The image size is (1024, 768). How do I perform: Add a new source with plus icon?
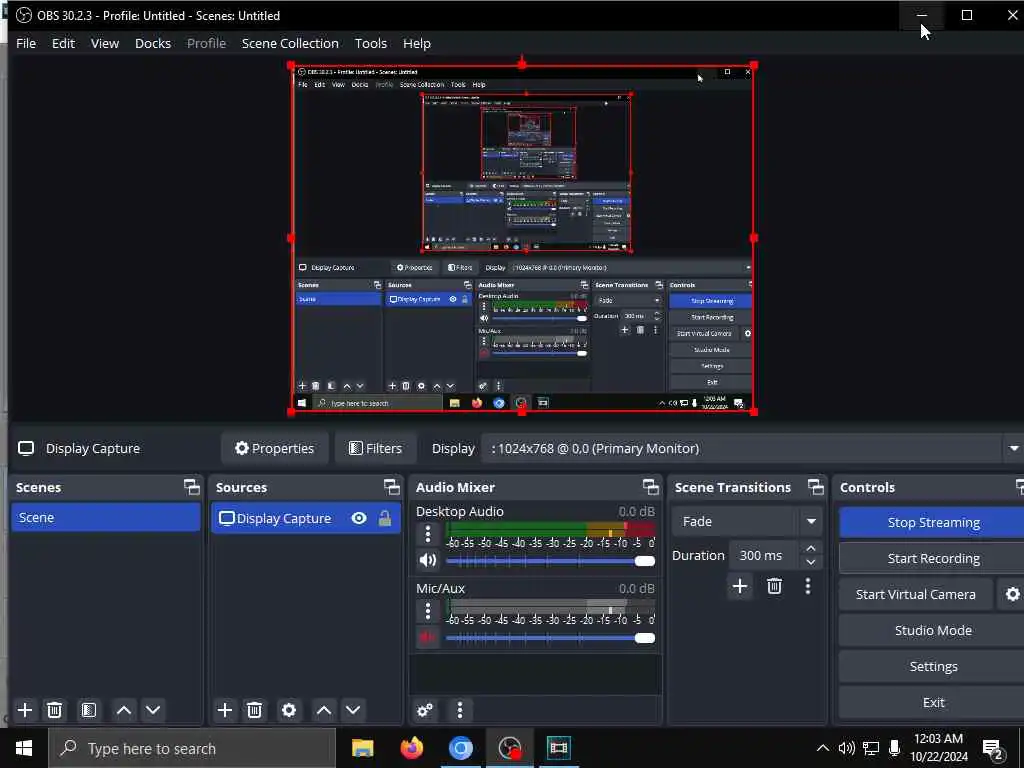225,710
